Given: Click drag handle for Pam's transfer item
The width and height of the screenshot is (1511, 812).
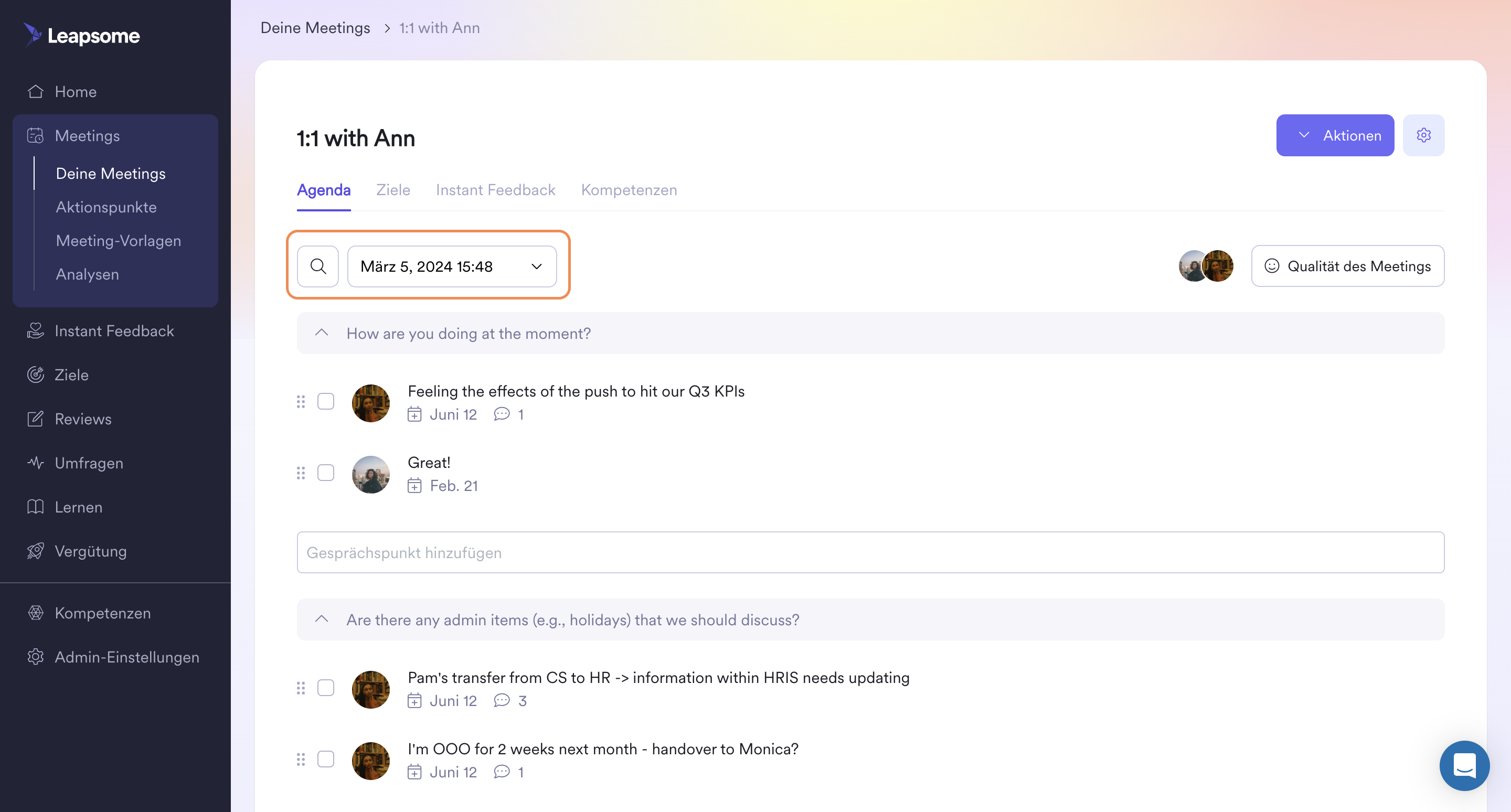Looking at the screenshot, I should coord(301,688).
